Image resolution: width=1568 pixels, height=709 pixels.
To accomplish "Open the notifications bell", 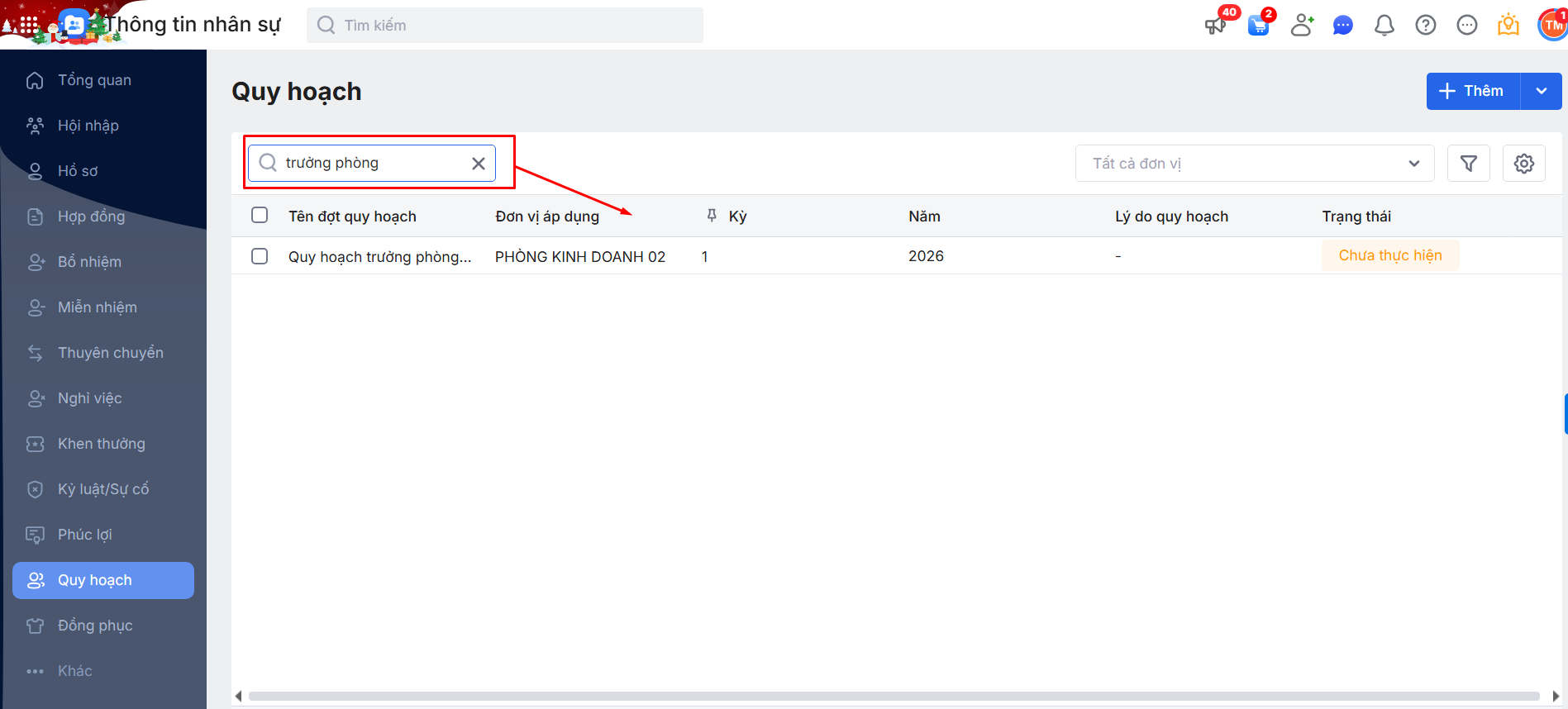I will click(1385, 26).
